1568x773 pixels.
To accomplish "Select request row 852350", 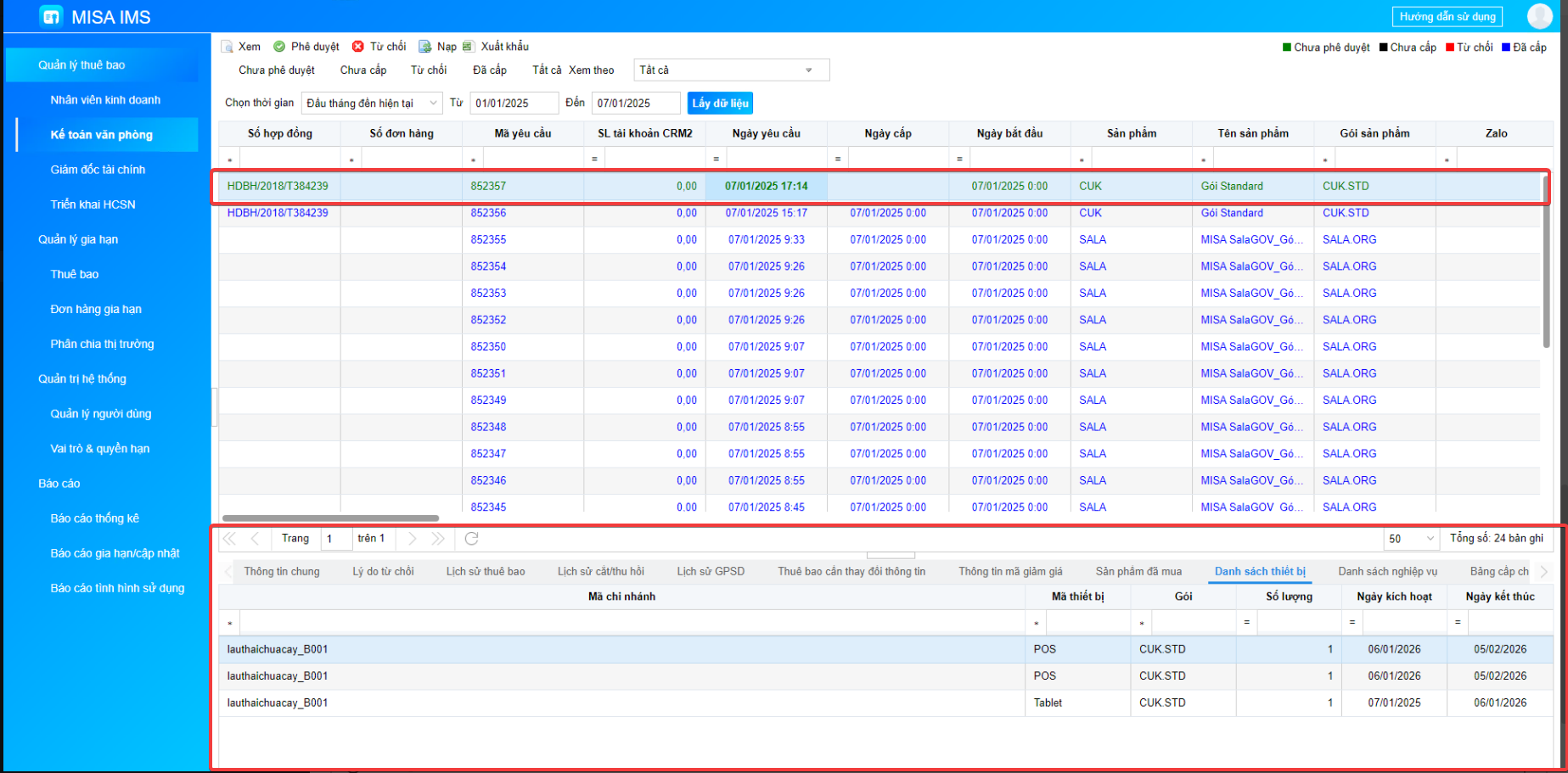I will click(880, 347).
